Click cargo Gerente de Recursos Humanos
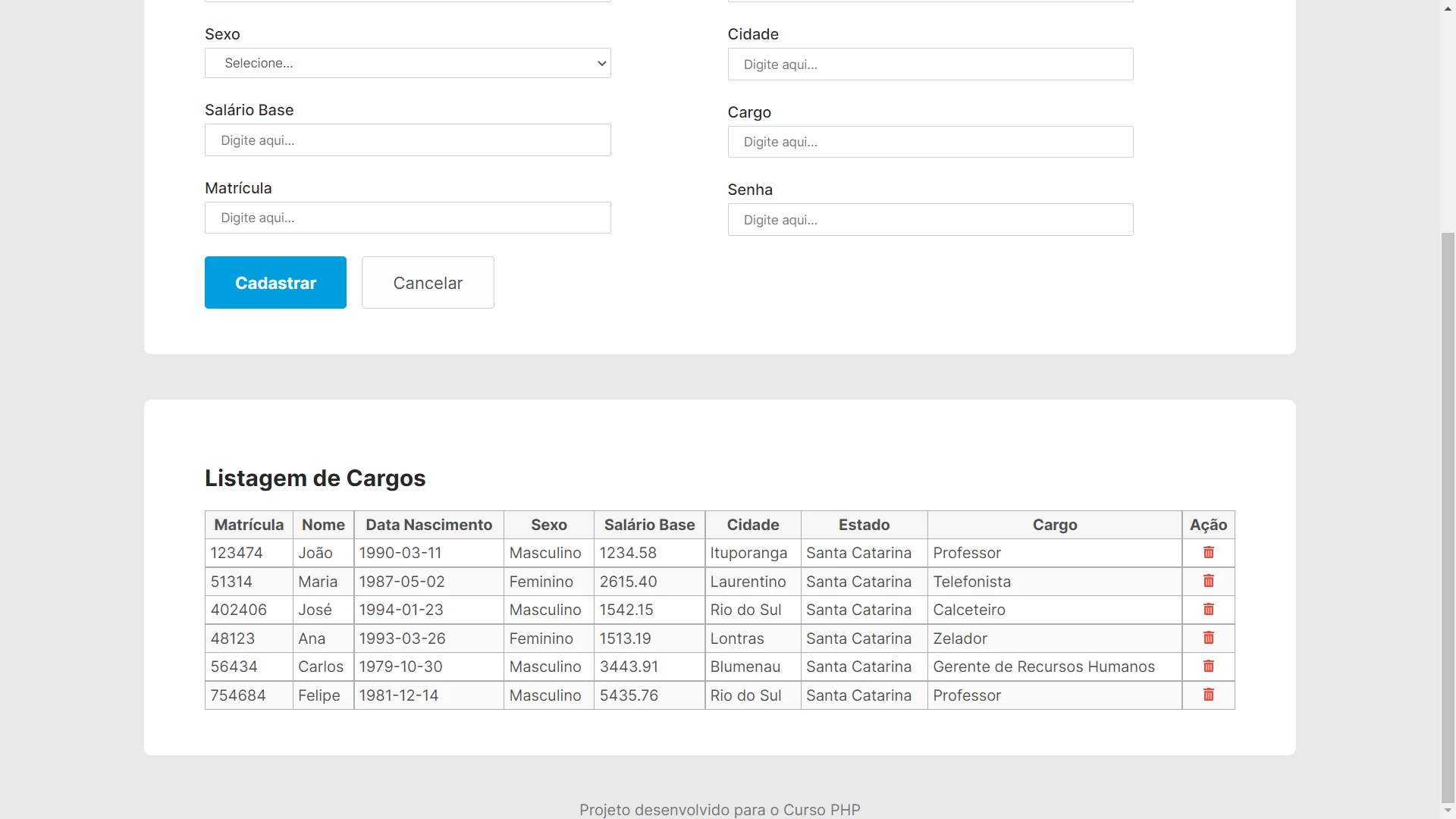 (1055, 667)
